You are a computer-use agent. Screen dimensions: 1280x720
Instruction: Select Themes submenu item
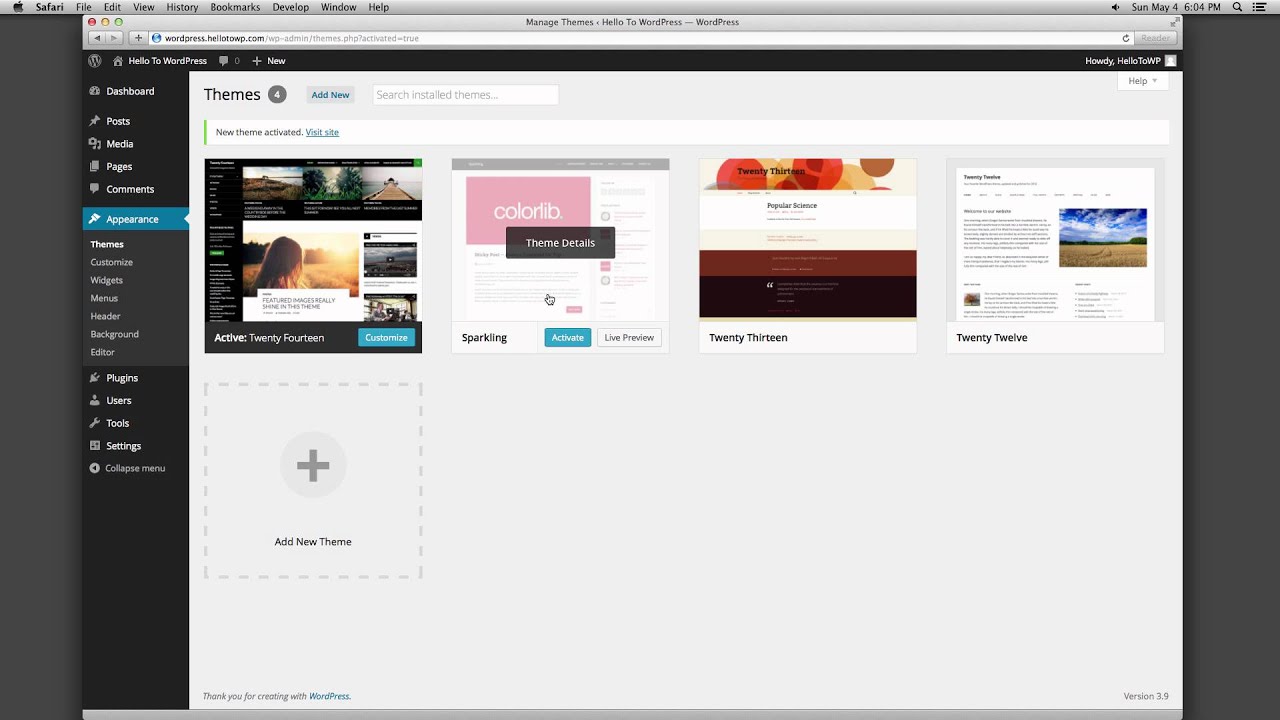(x=107, y=244)
